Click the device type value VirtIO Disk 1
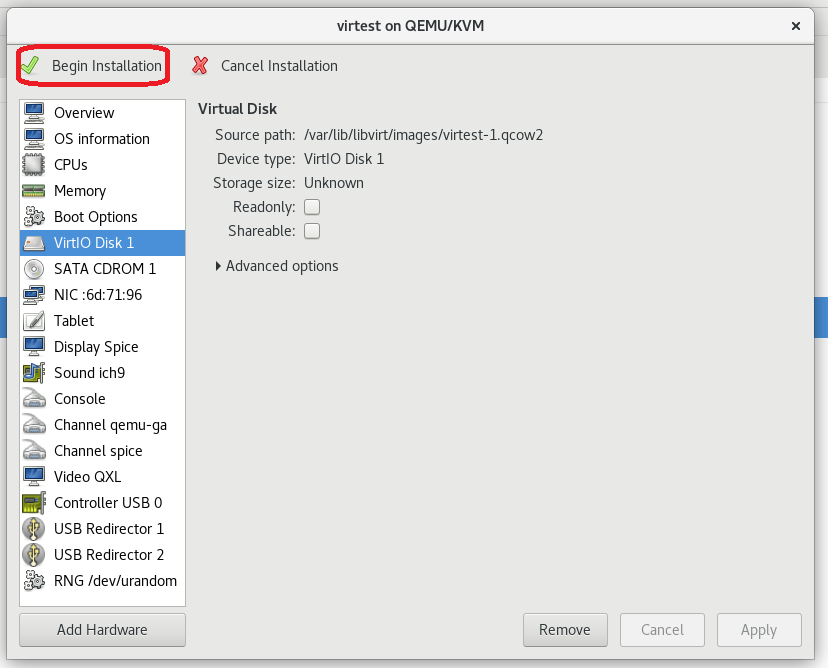The width and height of the screenshot is (828, 668). (344, 159)
